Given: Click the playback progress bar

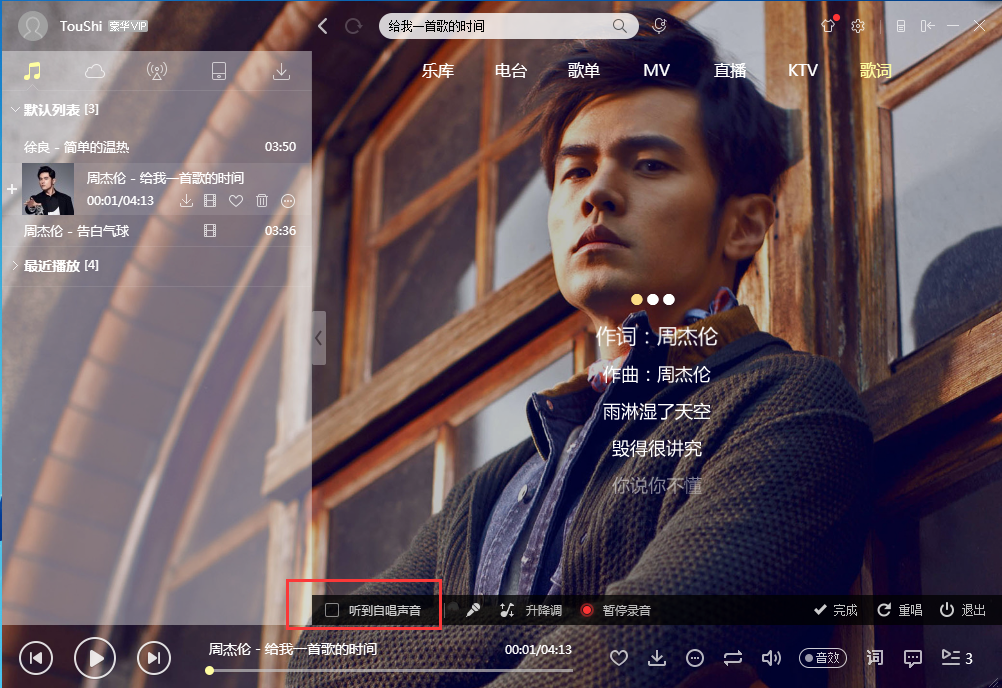Looking at the screenshot, I should point(390,670).
